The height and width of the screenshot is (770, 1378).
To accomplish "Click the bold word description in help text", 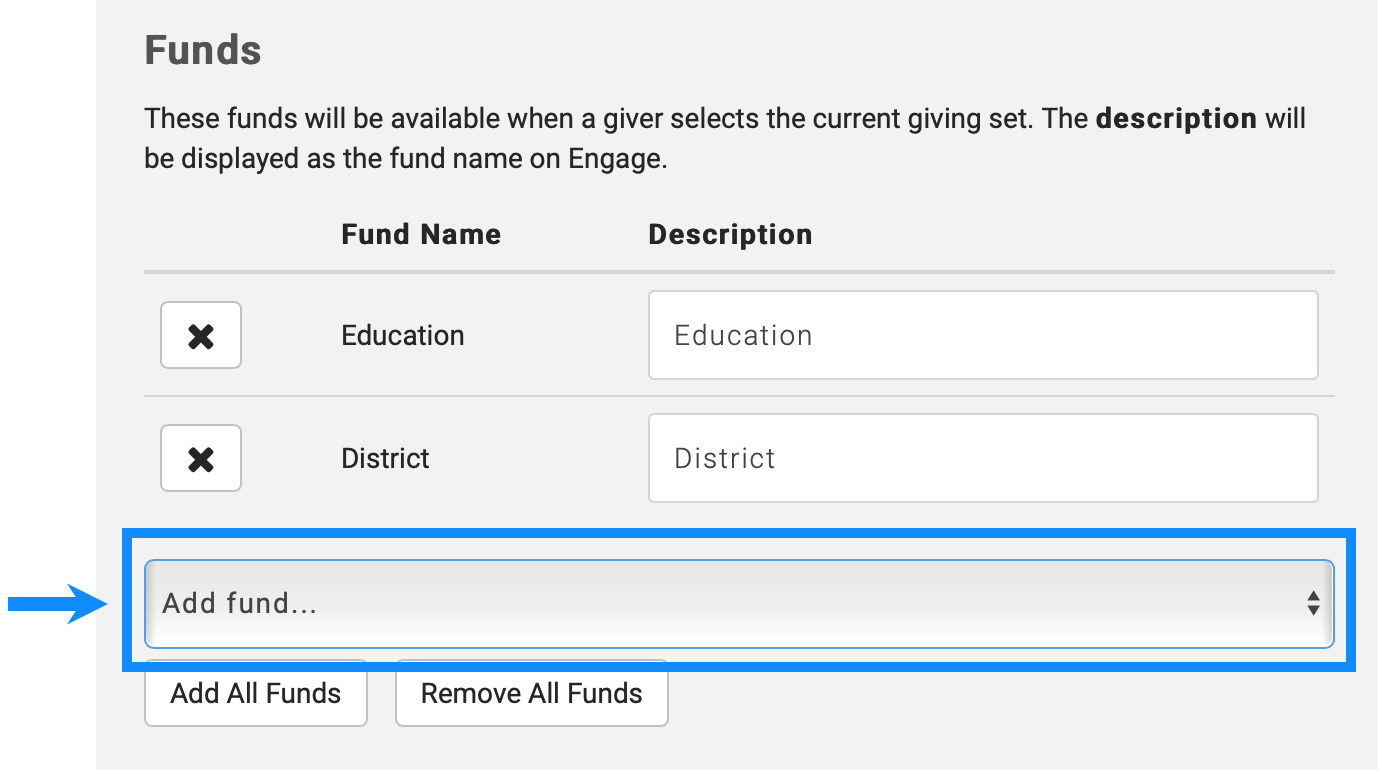I will [1176, 119].
